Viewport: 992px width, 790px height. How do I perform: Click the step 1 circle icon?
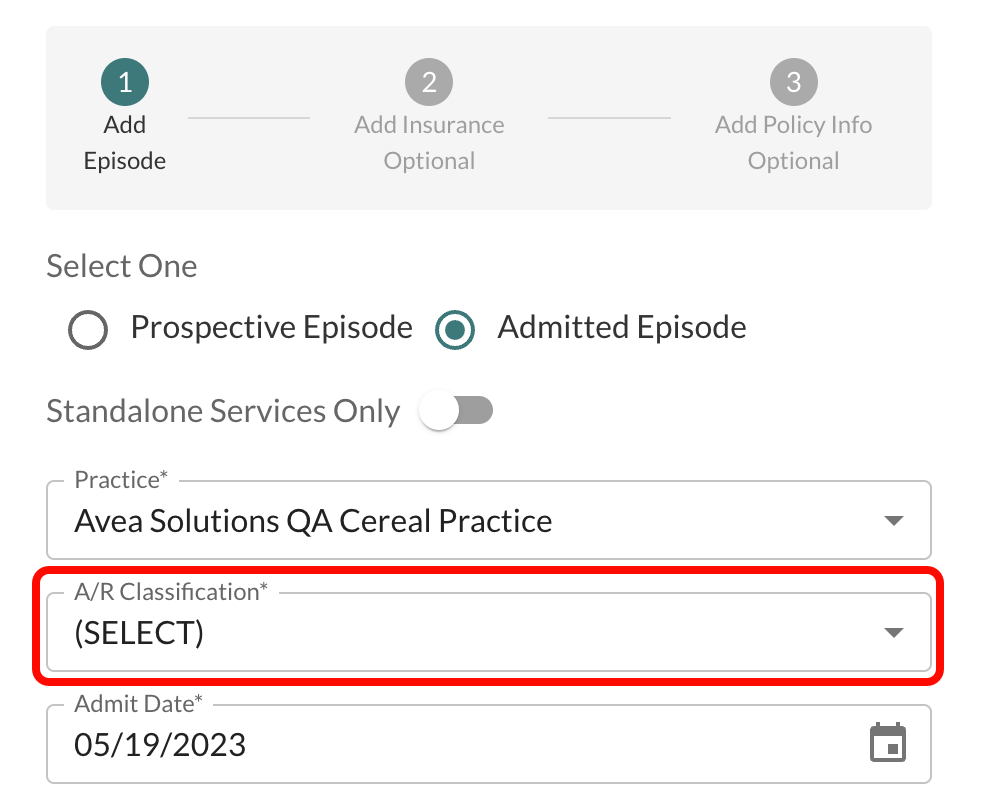click(124, 81)
